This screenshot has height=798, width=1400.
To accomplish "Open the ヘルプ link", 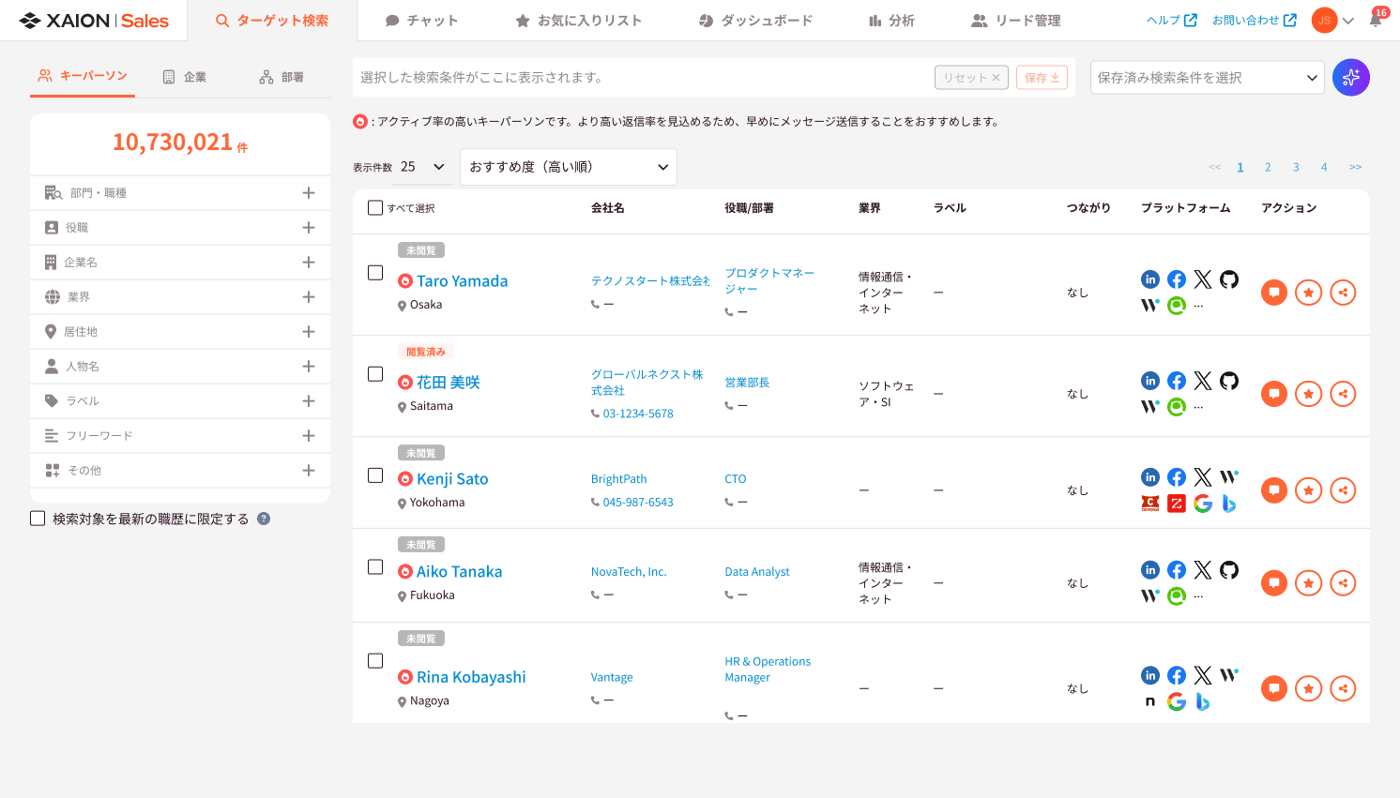I will (1171, 20).
